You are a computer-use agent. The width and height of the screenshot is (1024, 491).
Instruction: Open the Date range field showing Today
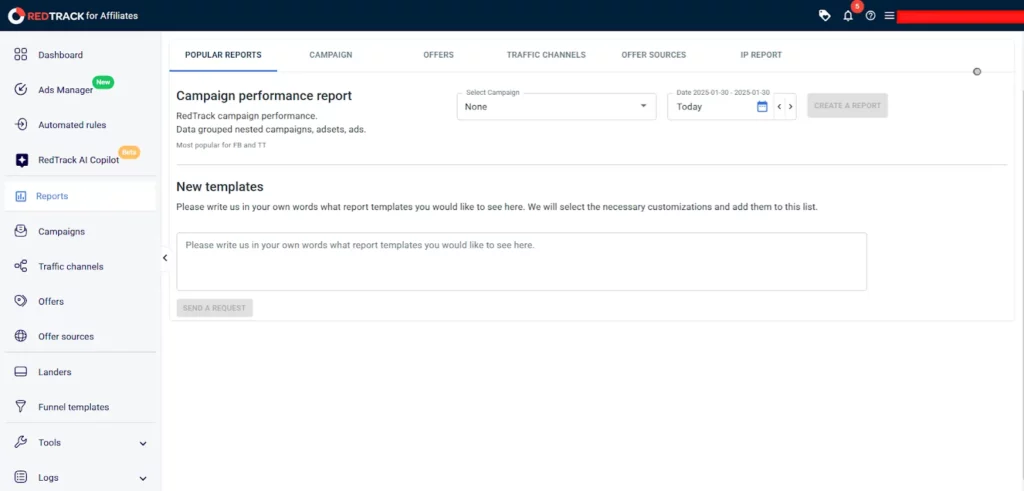(x=720, y=106)
